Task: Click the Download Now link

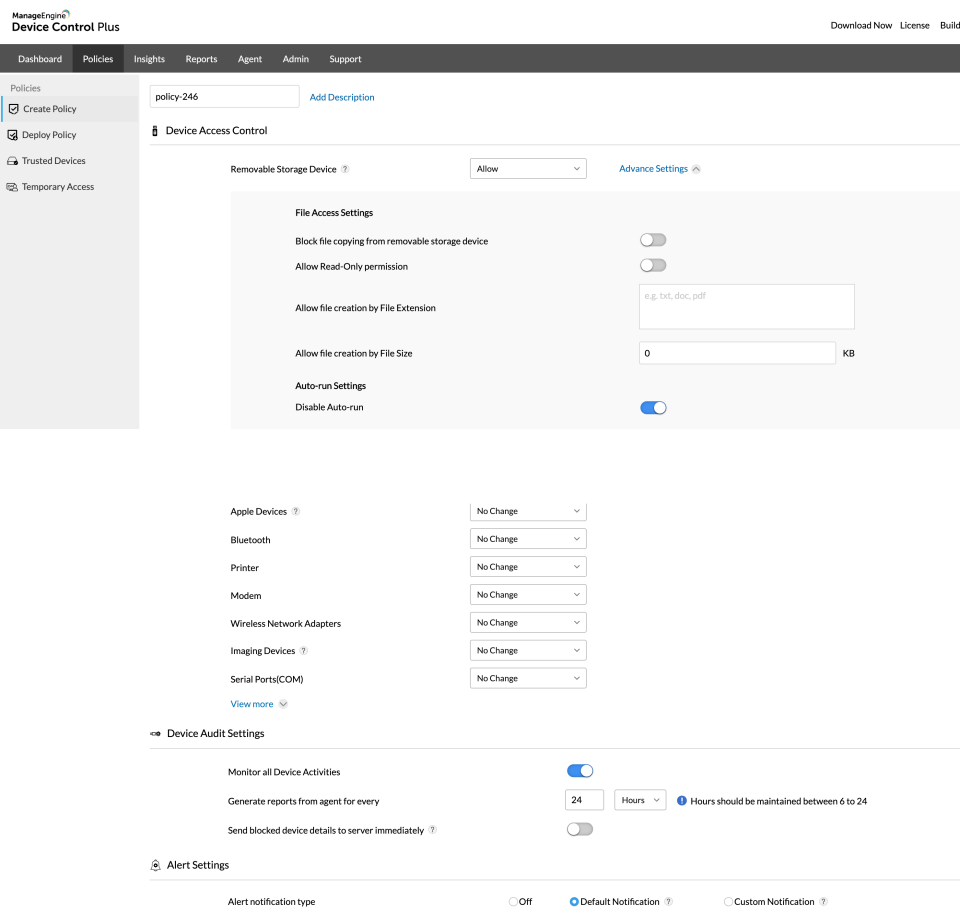Action: [x=861, y=25]
